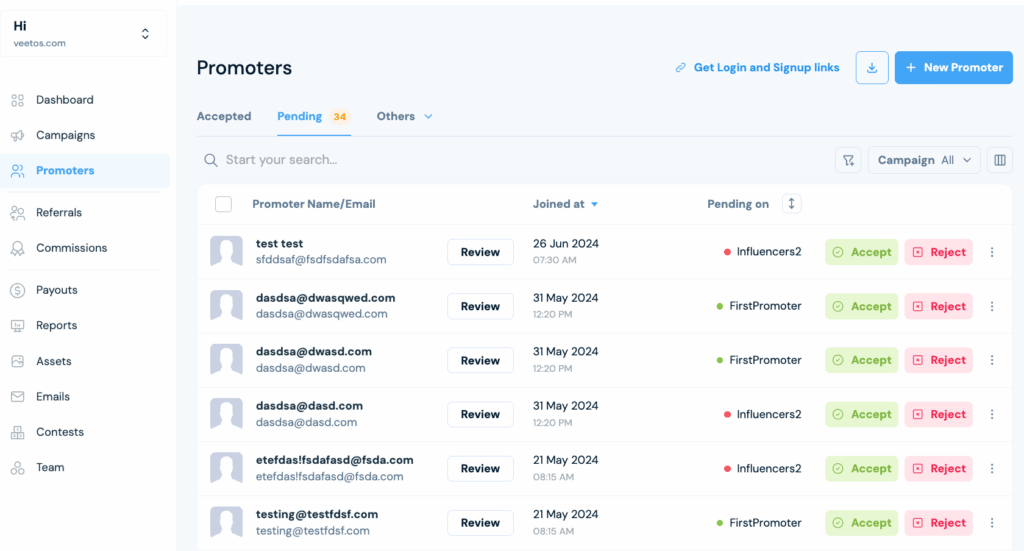
Task: Click email sfddsaf@fsdfsdafsa.com
Action: click(x=321, y=260)
